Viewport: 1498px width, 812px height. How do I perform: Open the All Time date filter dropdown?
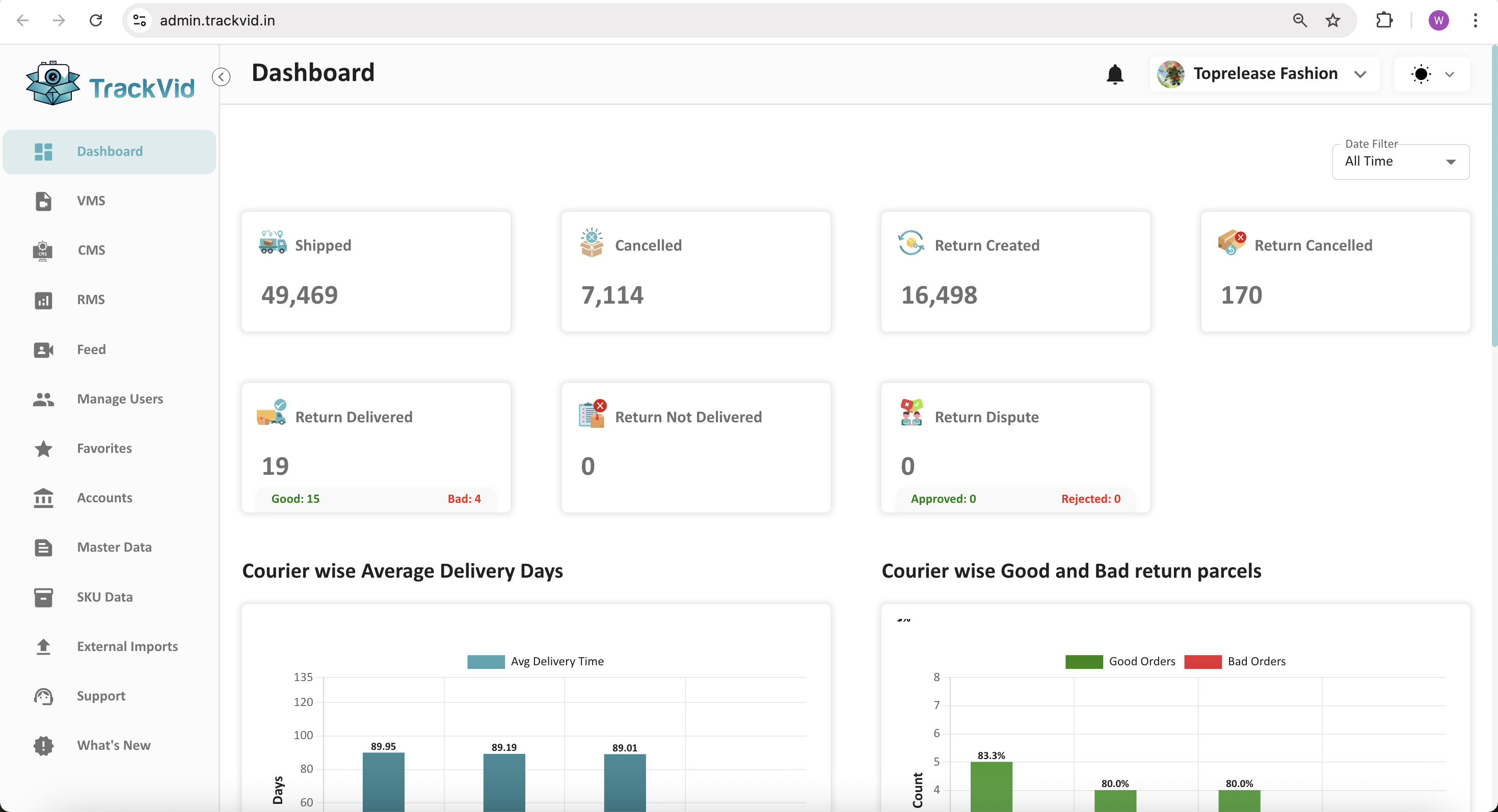pos(1400,161)
